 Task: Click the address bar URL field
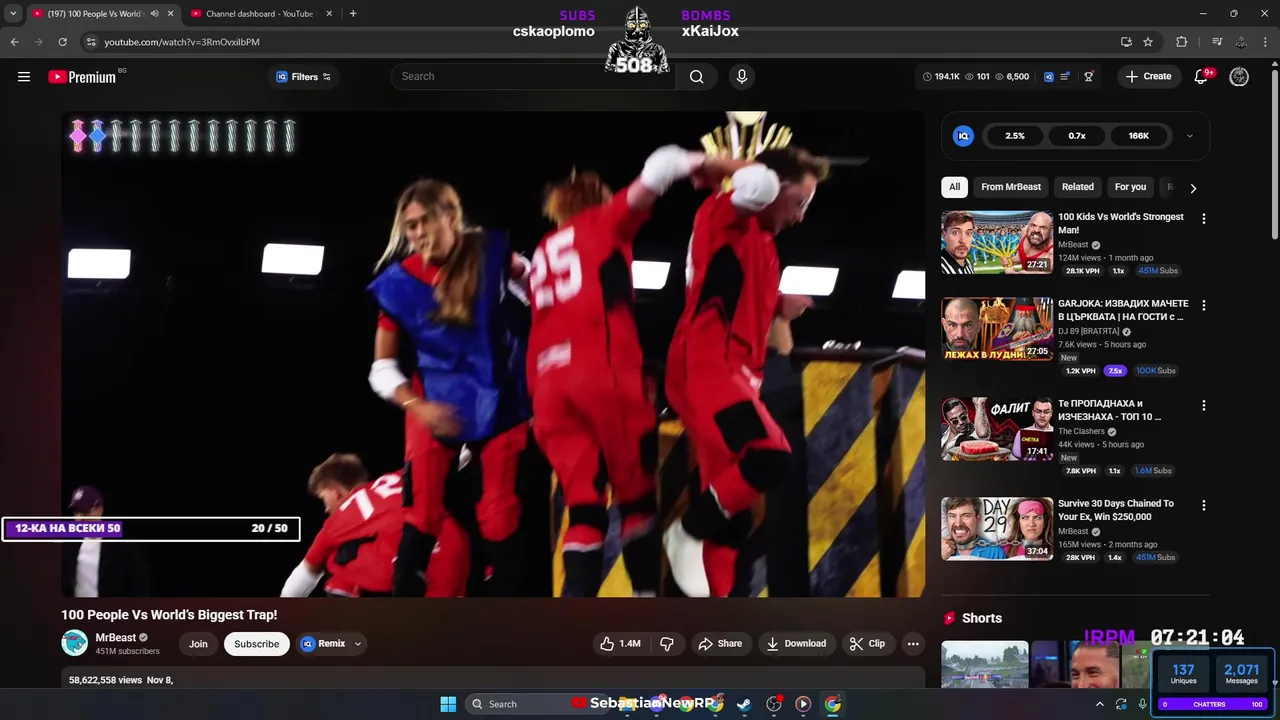coord(600,42)
